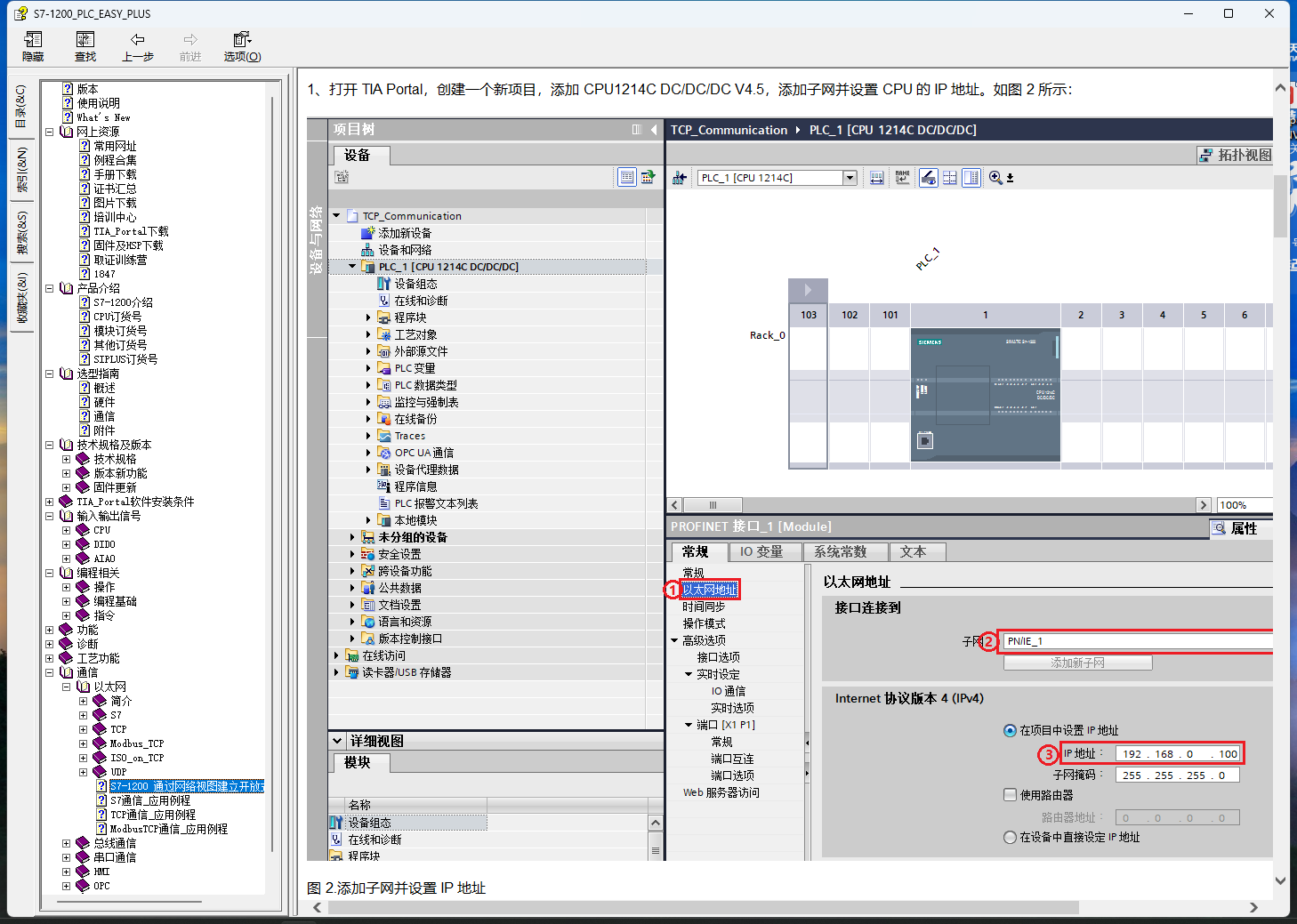Go back with the 上一步 arrow
1297x924 pixels.
pos(138,41)
